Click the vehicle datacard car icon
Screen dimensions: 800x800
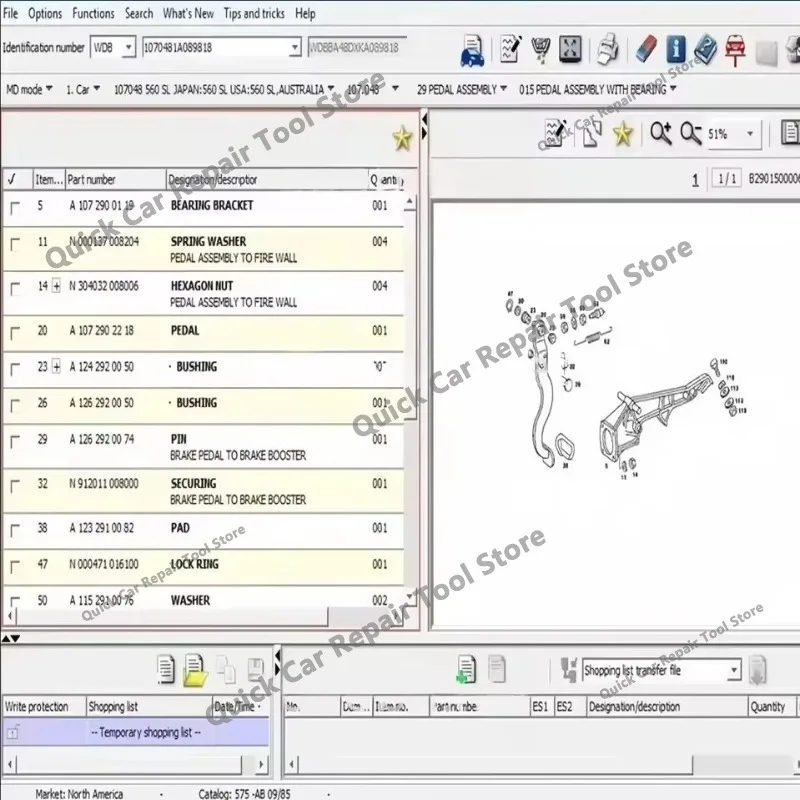pos(472,50)
